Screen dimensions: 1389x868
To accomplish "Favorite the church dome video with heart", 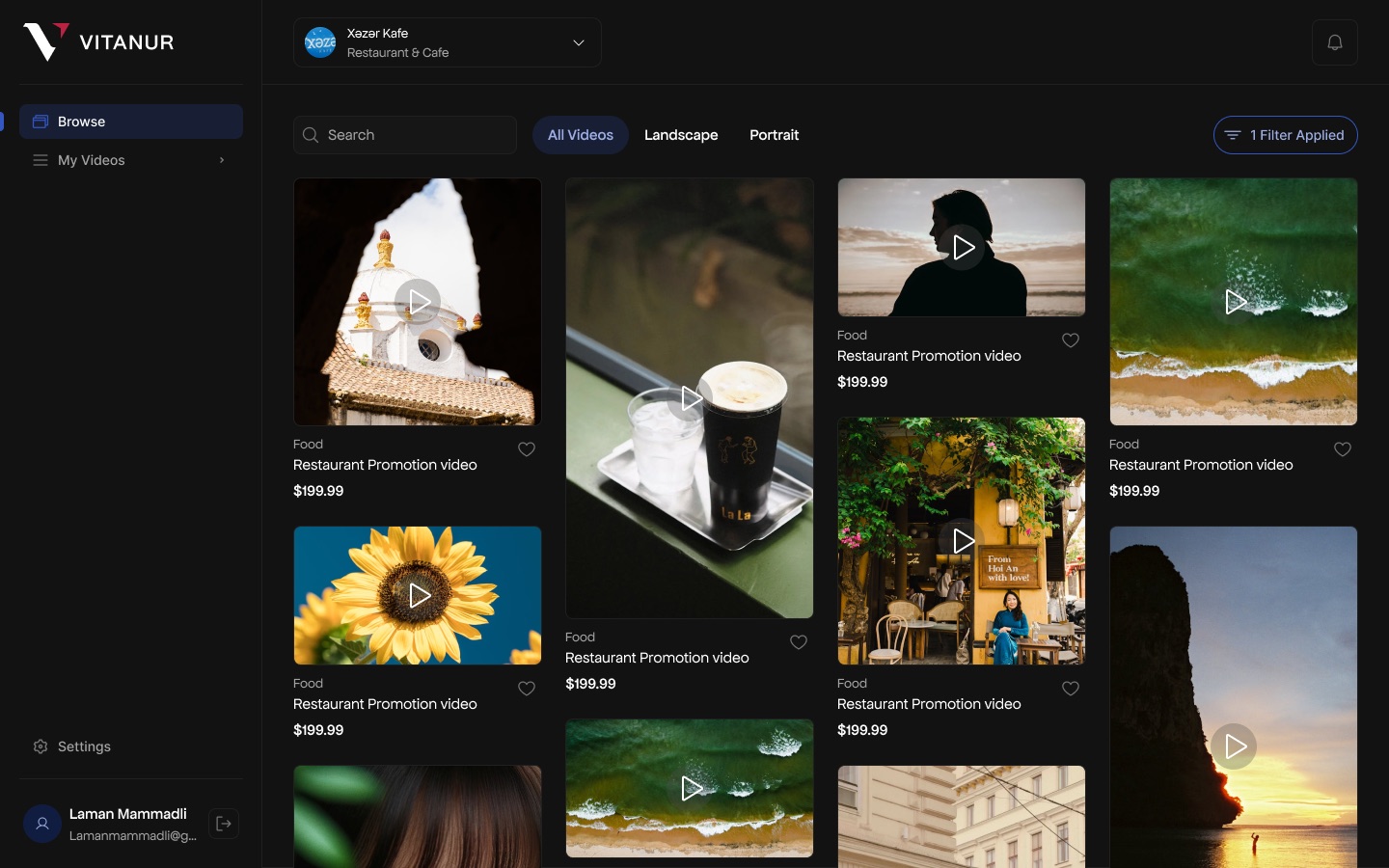I will pos(527,449).
